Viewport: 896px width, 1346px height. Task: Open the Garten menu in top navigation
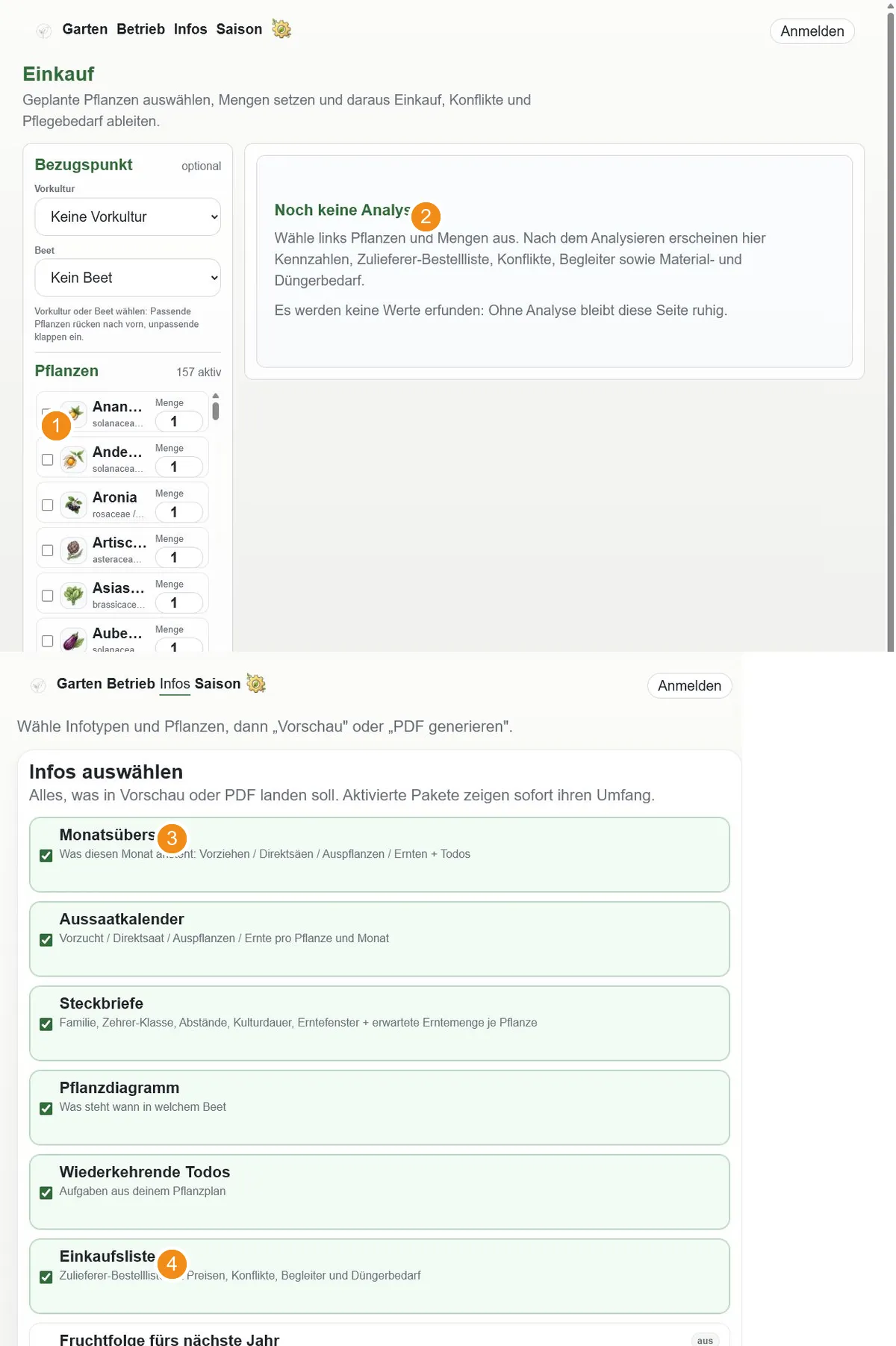tap(85, 29)
